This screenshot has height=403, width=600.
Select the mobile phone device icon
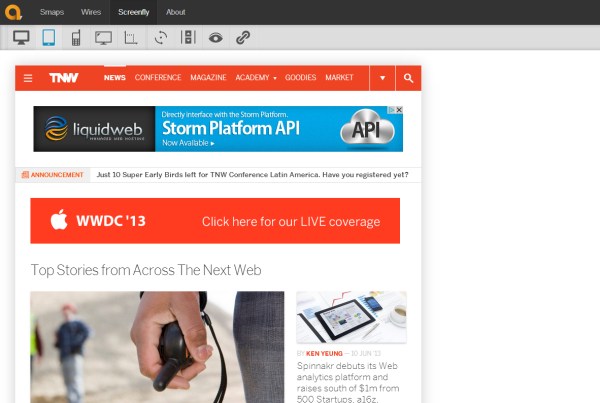tap(76, 38)
